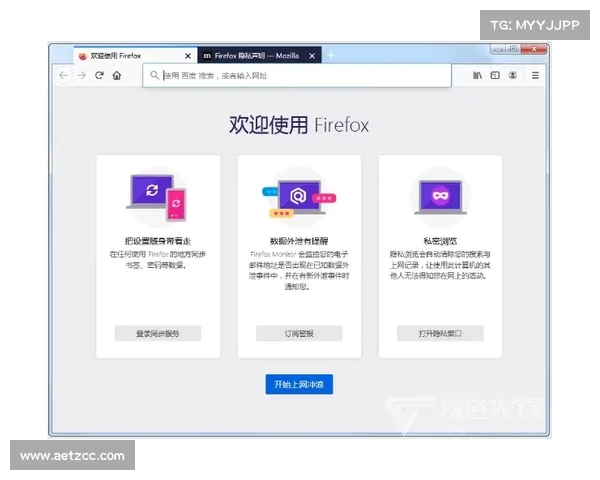Click the 数据外泄有提醒 heading

click(299, 241)
